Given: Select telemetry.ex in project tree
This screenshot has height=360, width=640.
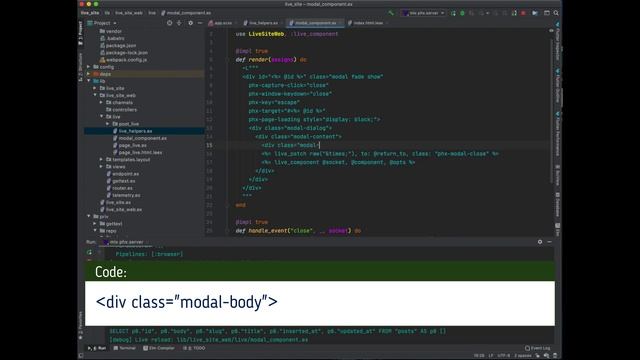Looking at the screenshot, I should [126, 195].
